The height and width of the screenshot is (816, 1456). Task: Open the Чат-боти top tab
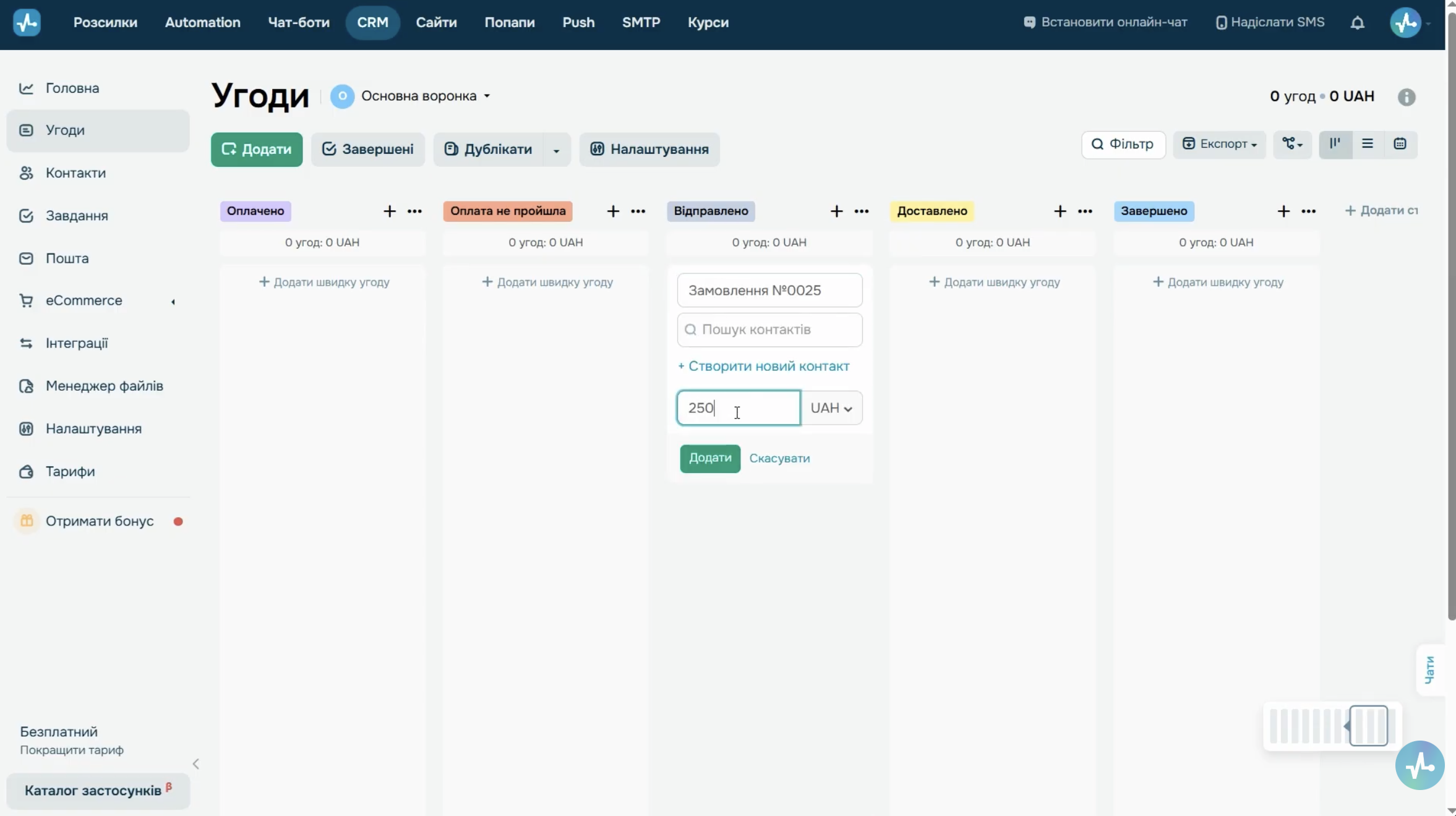tap(299, 23)
